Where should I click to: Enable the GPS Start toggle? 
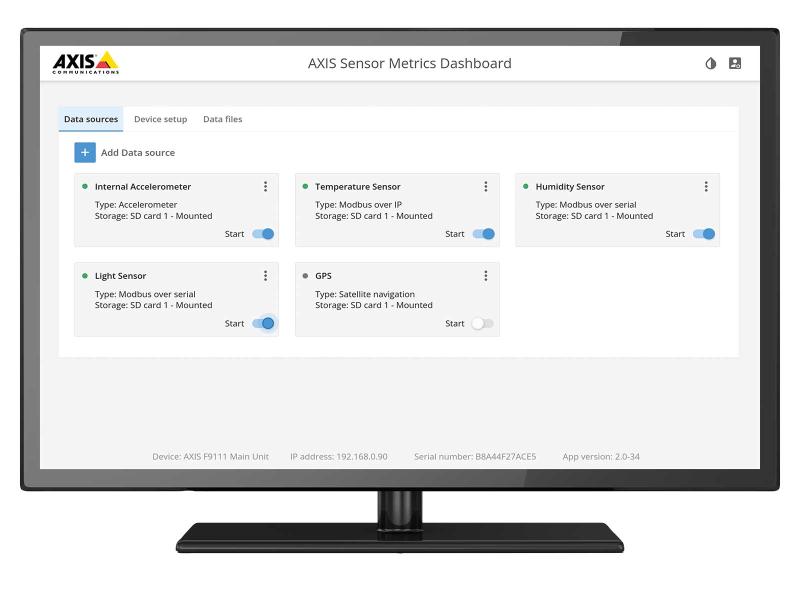coord(481,323)
